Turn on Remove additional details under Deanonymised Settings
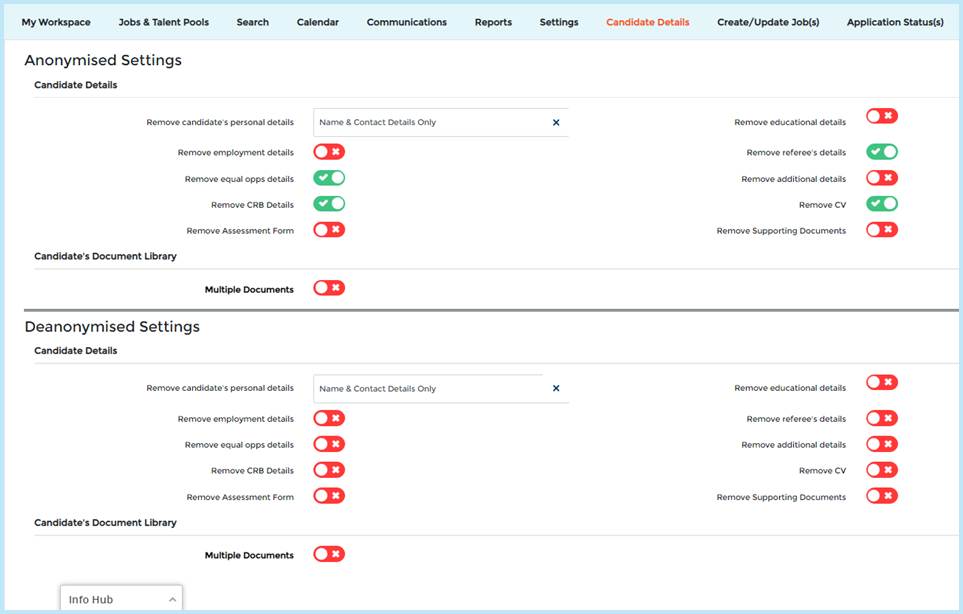 pyautogui.click(x=881, y=444)
